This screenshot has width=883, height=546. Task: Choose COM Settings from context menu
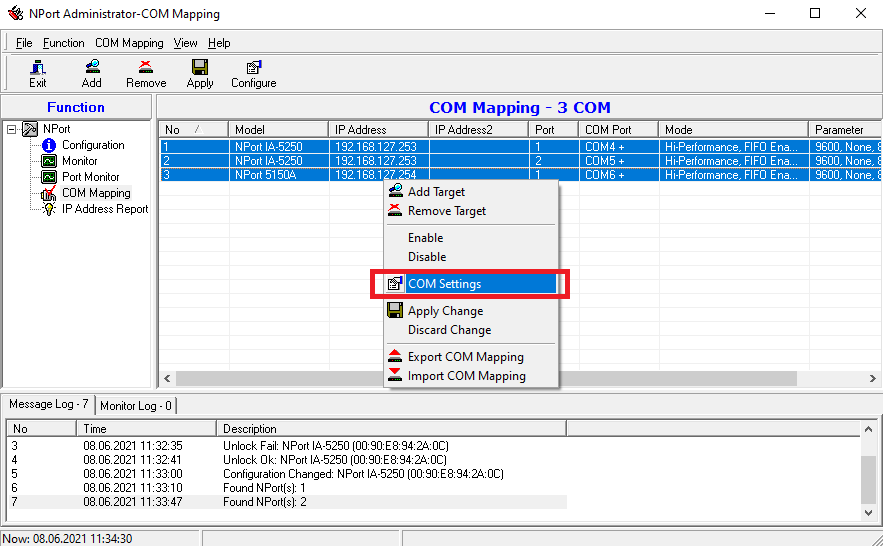click(444, 284)
